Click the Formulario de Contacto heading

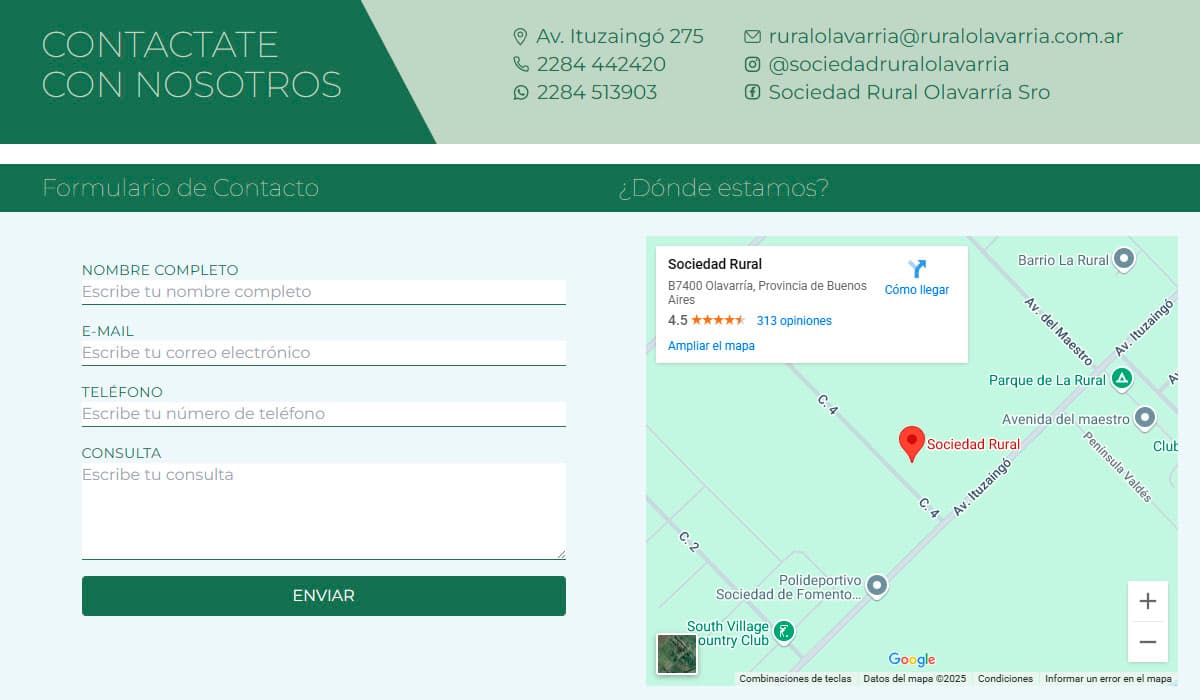[180, 188]
